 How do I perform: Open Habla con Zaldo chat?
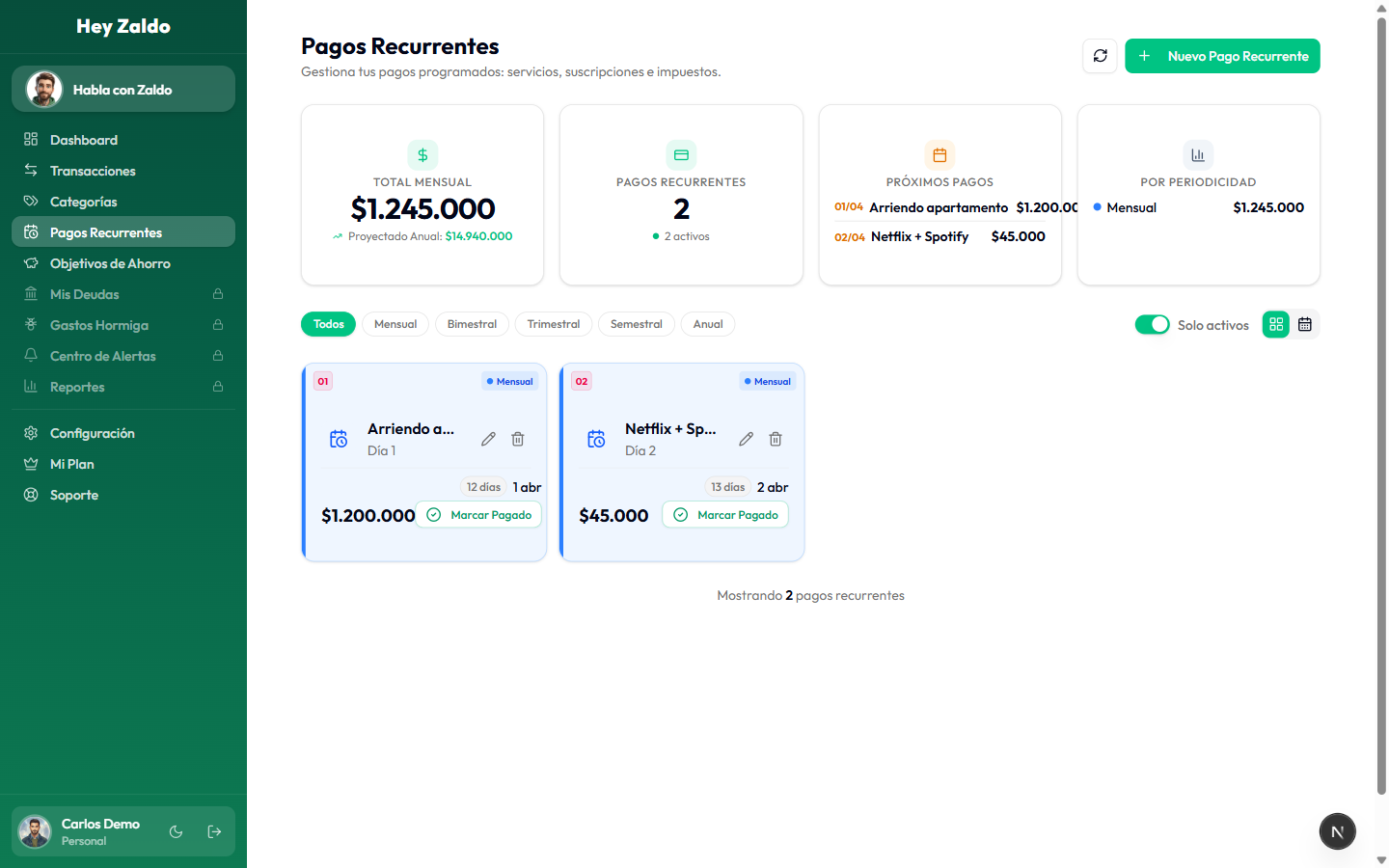click(123, 90)
